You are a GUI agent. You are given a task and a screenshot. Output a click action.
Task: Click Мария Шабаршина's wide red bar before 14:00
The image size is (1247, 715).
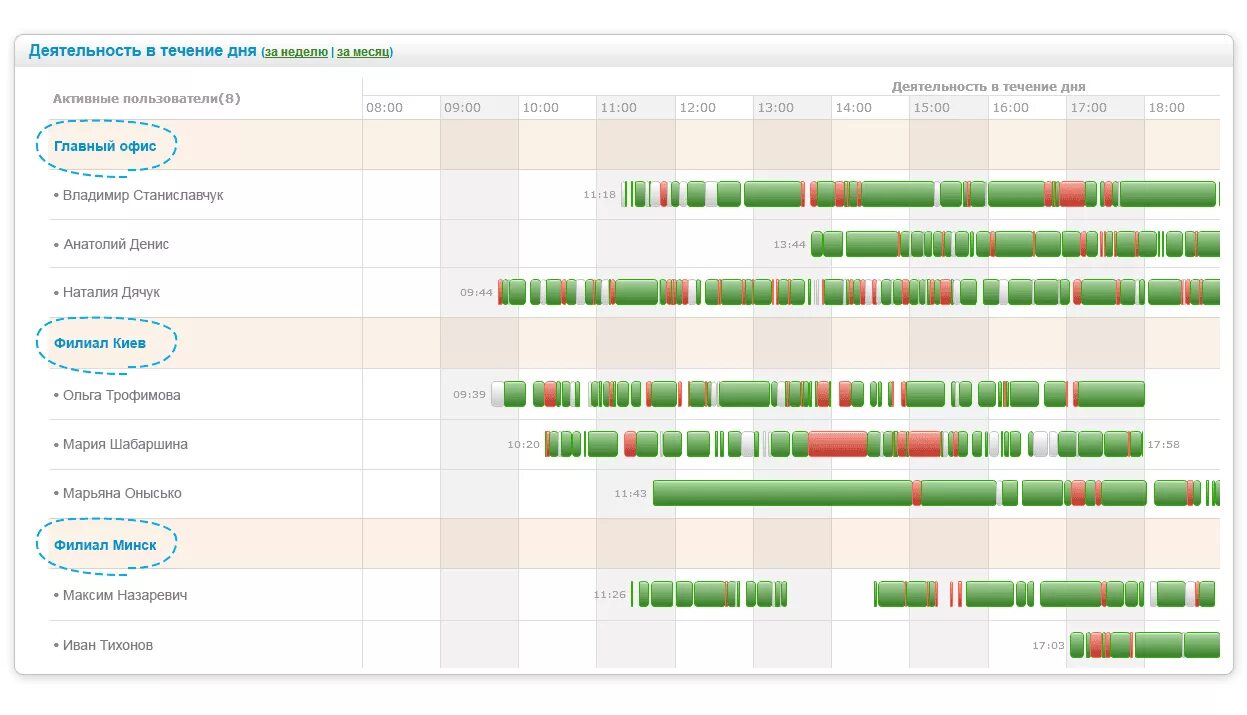point(838,444)
